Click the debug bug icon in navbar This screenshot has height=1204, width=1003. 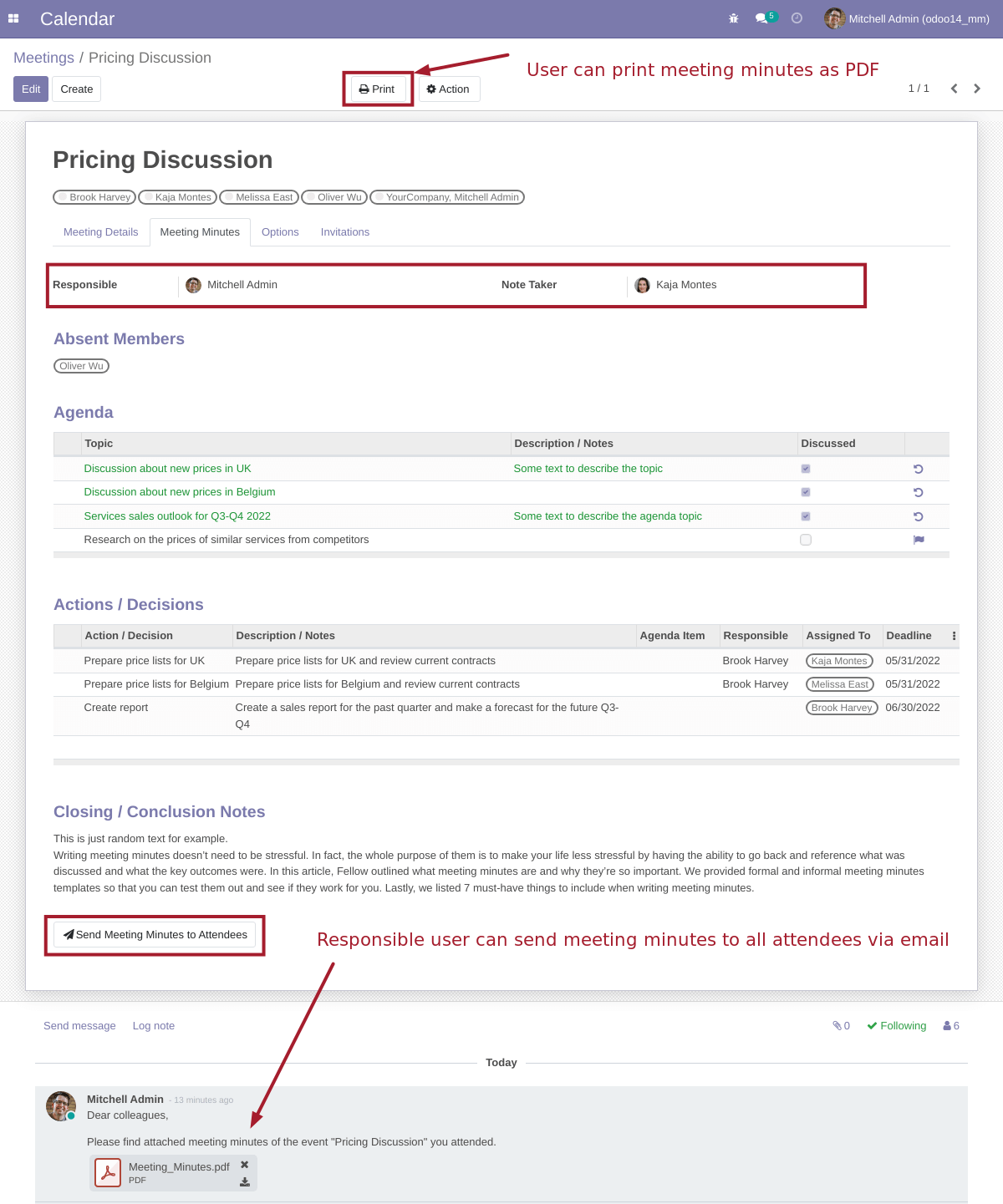[734, 18]
